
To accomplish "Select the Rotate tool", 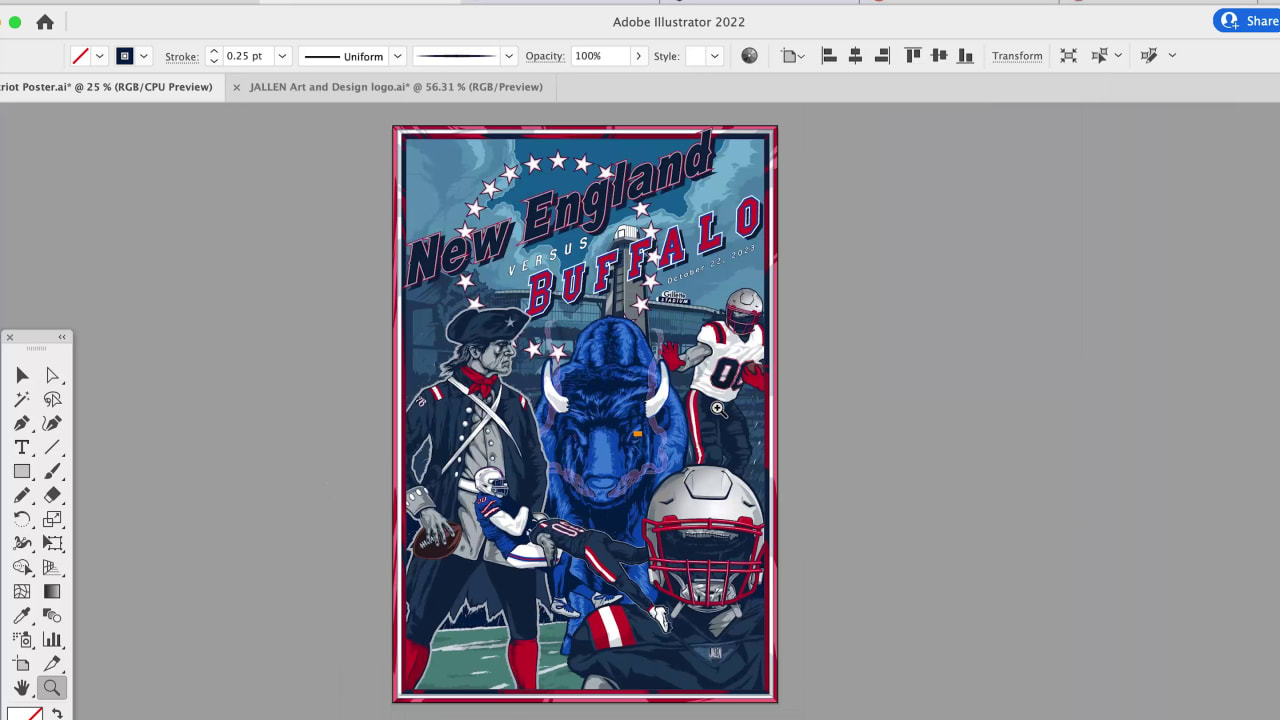I will (22, 519).
